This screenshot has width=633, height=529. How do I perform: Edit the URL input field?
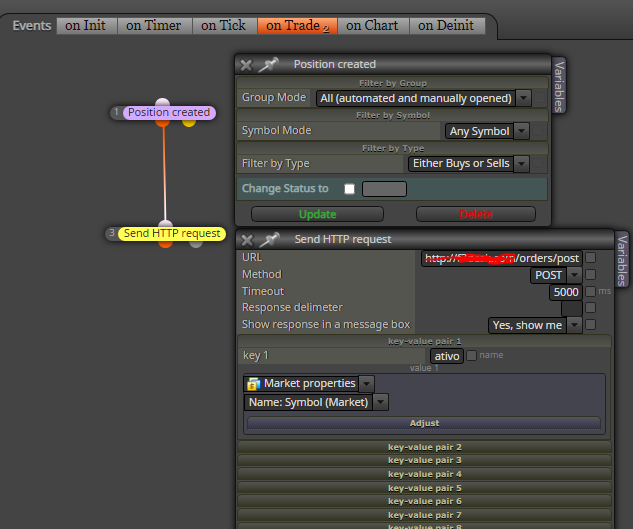[501, 258]
